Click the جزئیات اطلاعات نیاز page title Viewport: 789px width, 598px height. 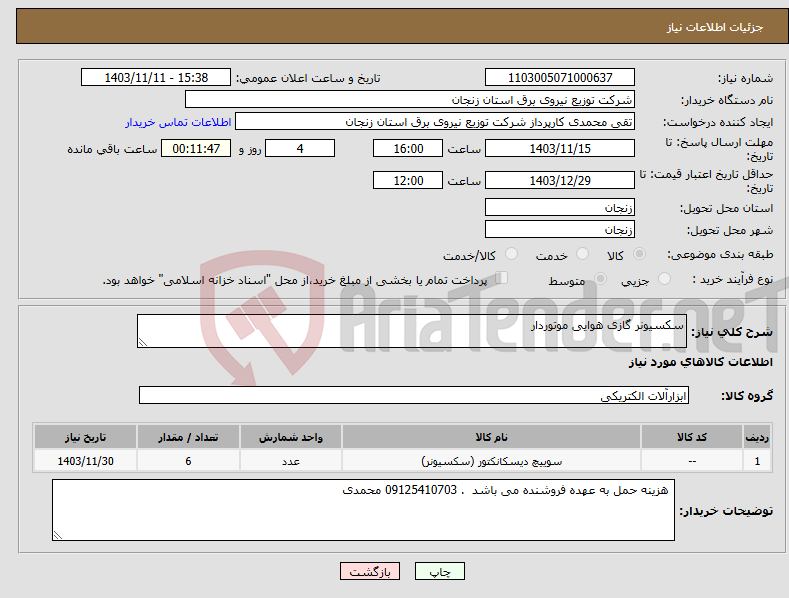pyautogui.click(x=715, y=27)
